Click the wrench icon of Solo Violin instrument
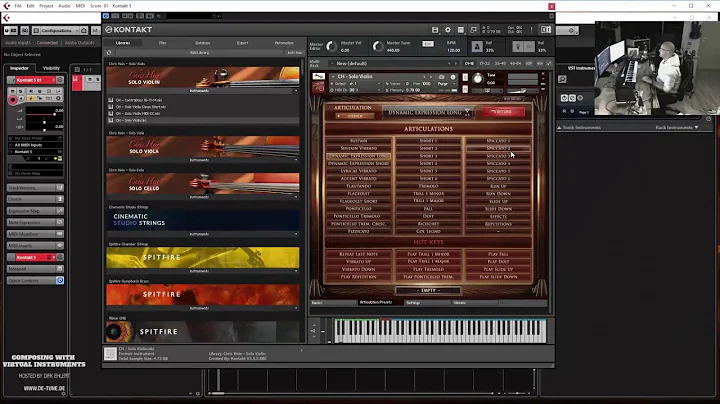The height and width of the screenshot is (404, 720). pyautogui.click(x=319, y=77)
